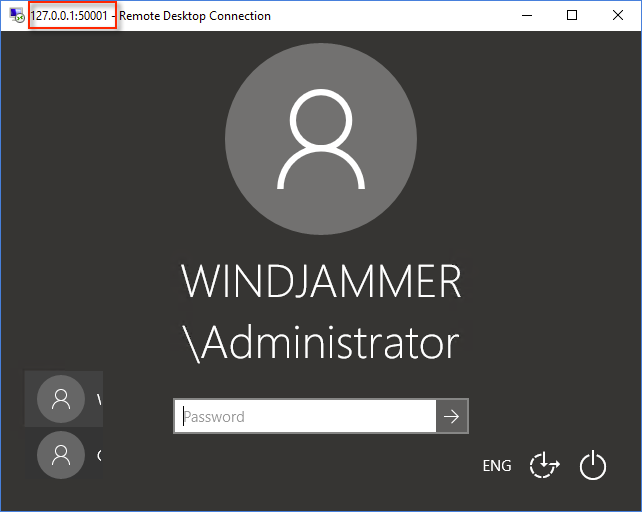Focus the Password input field
Viewport: 642px width, 512px height.
coord(305,417)
